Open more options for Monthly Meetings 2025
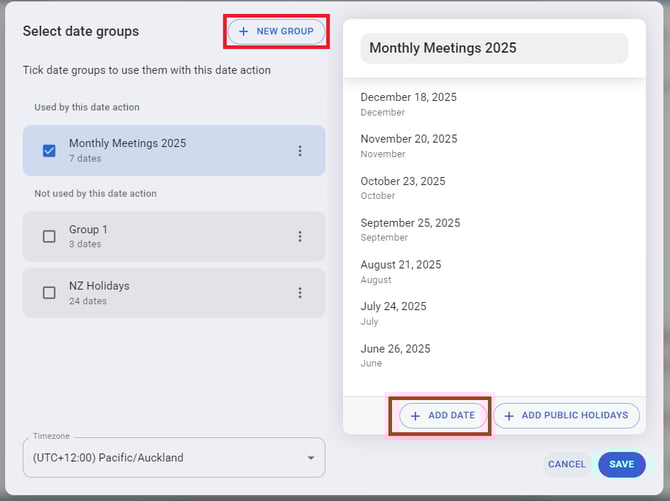This screenshot has width=670, height=501. point(300,151)
